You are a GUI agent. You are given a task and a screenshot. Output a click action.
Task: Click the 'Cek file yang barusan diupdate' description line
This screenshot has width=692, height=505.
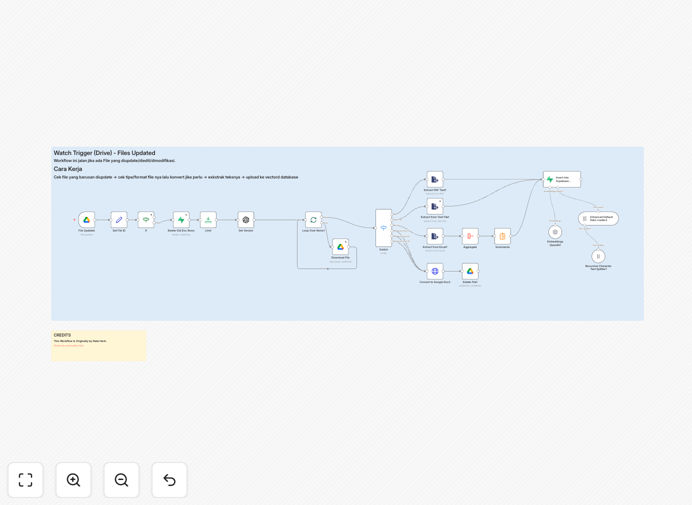tap(176, 177)
